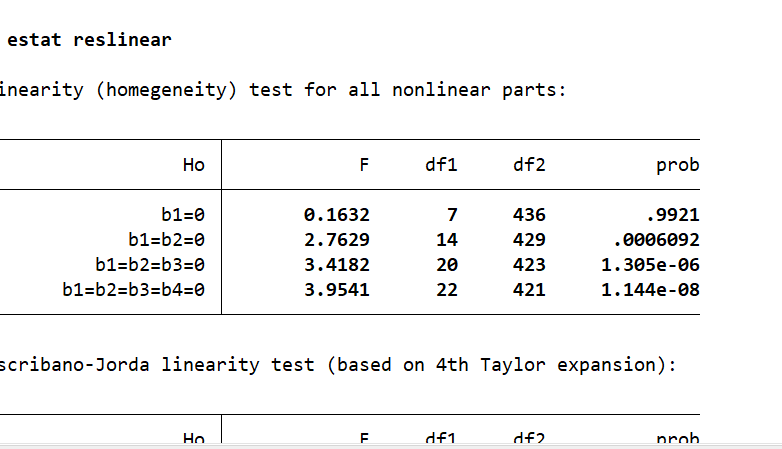Click the 'Ho' header in first table
782x449 pixels.
(x=194, y=166)
